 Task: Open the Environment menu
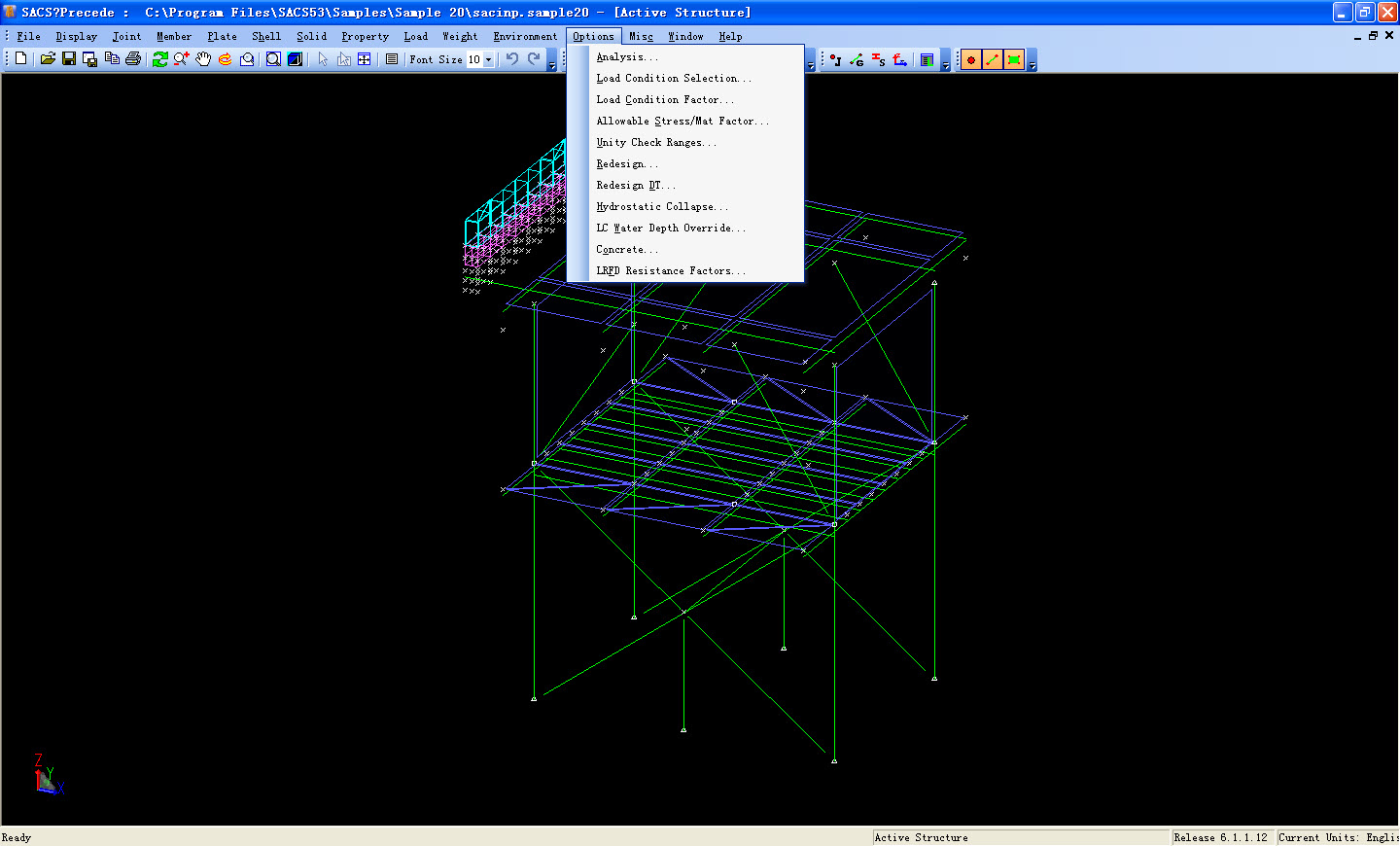click(525, 36)
